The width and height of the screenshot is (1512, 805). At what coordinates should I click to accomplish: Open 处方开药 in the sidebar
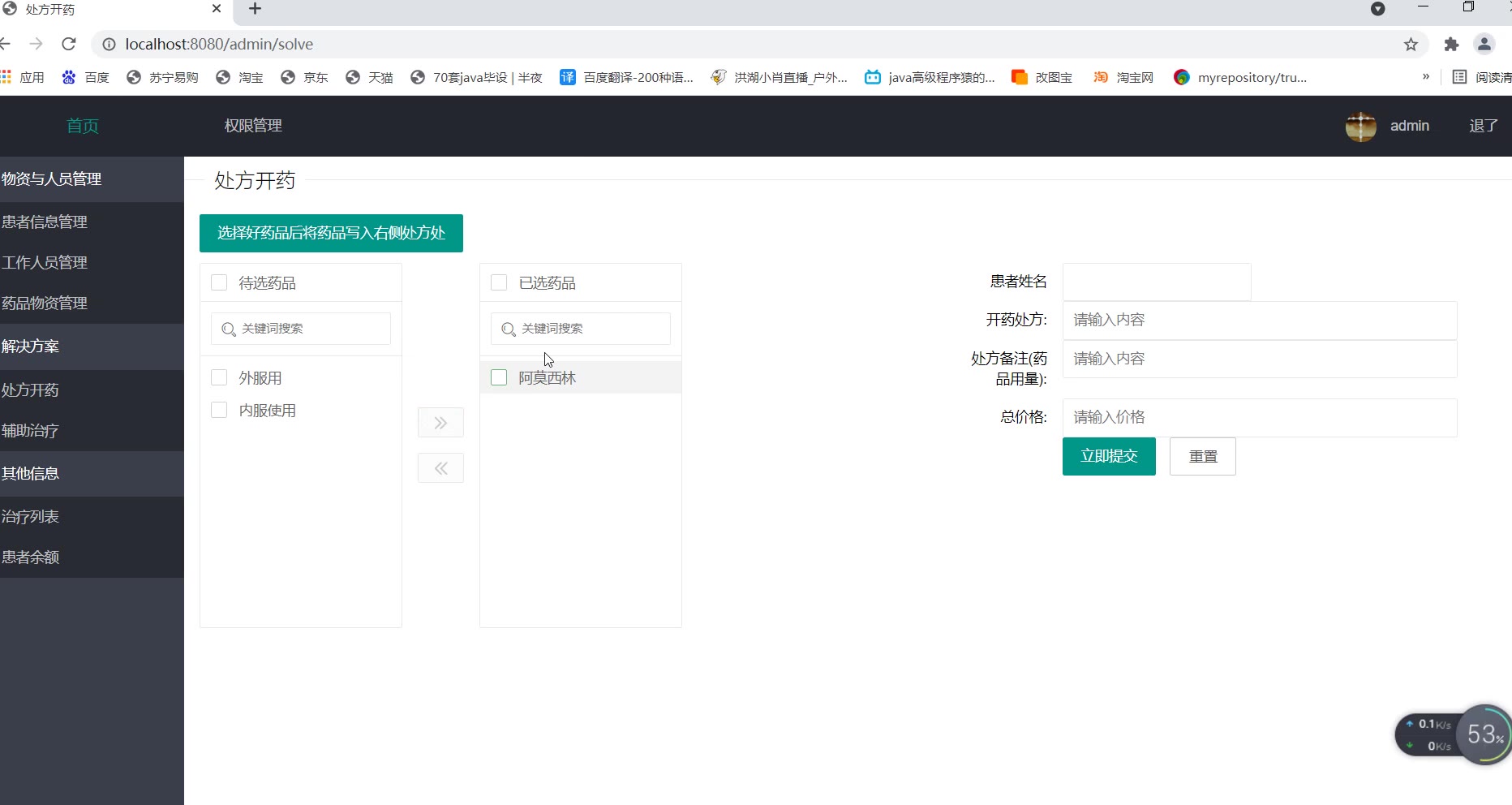click(92, 390)
